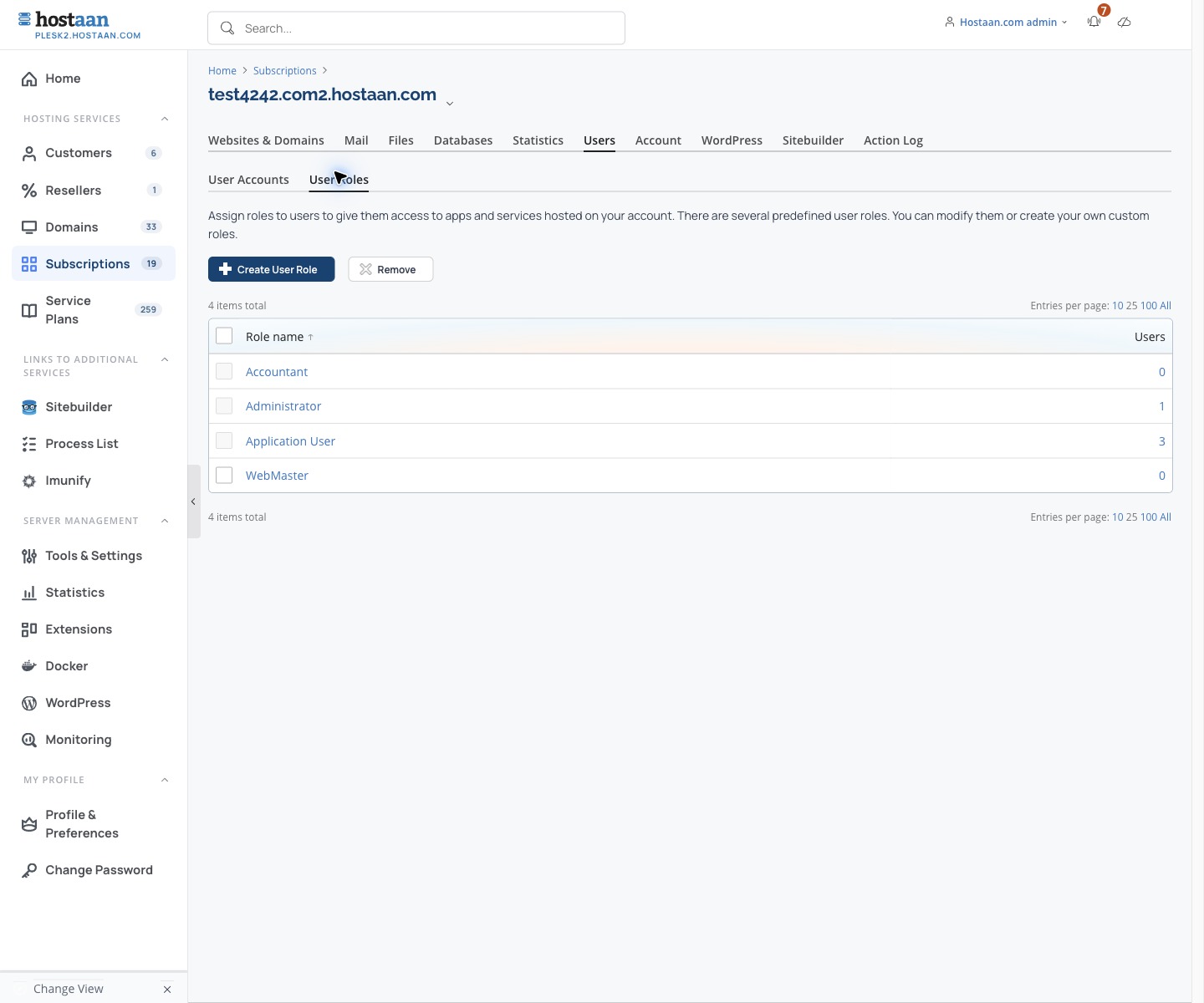Click the Home icon in sidebar
This screenshot has width=1204, height=1003.
coord(29,79)
